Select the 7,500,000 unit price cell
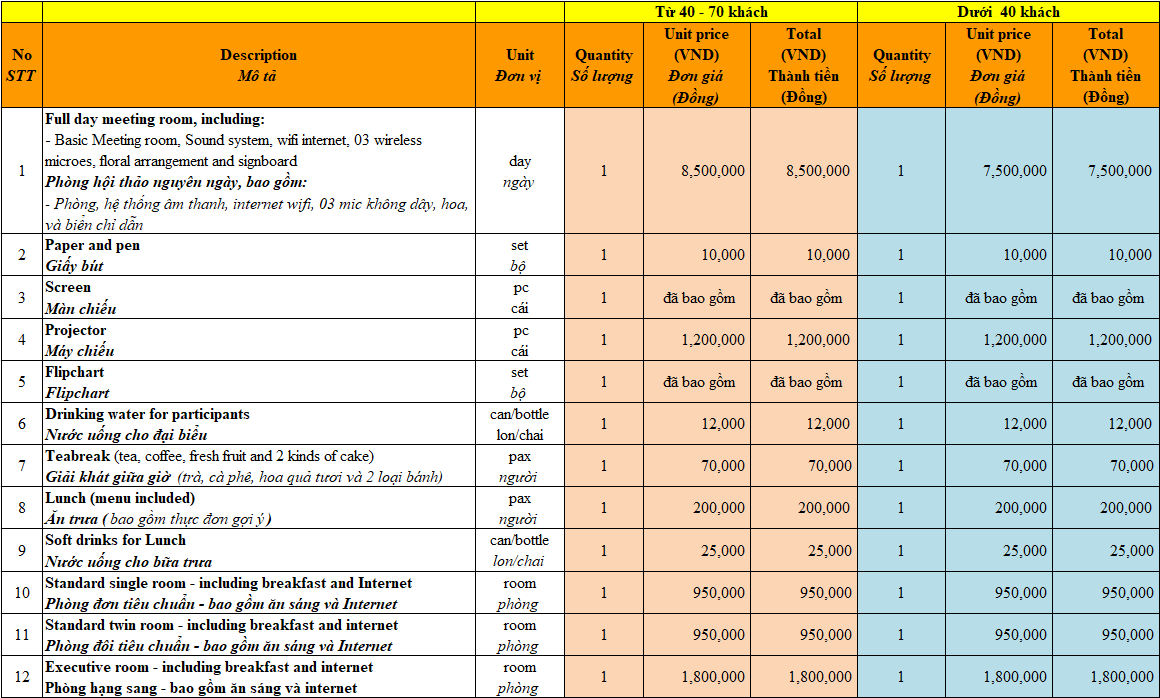1160x698 pixels. pos(999,171)
